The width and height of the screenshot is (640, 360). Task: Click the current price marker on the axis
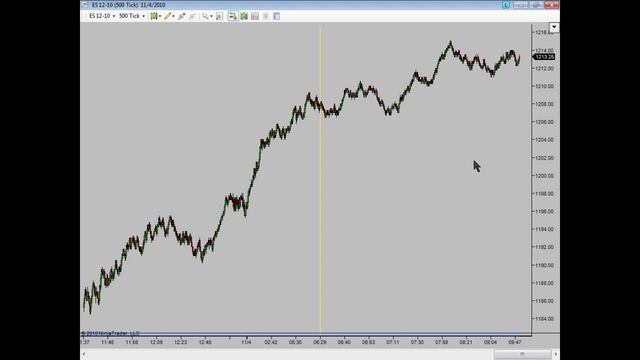[544, 57]
